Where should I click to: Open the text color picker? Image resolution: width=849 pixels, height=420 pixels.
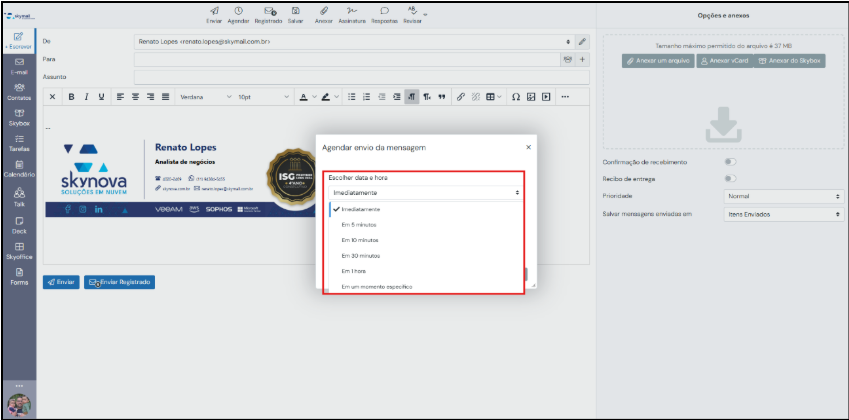307,97
